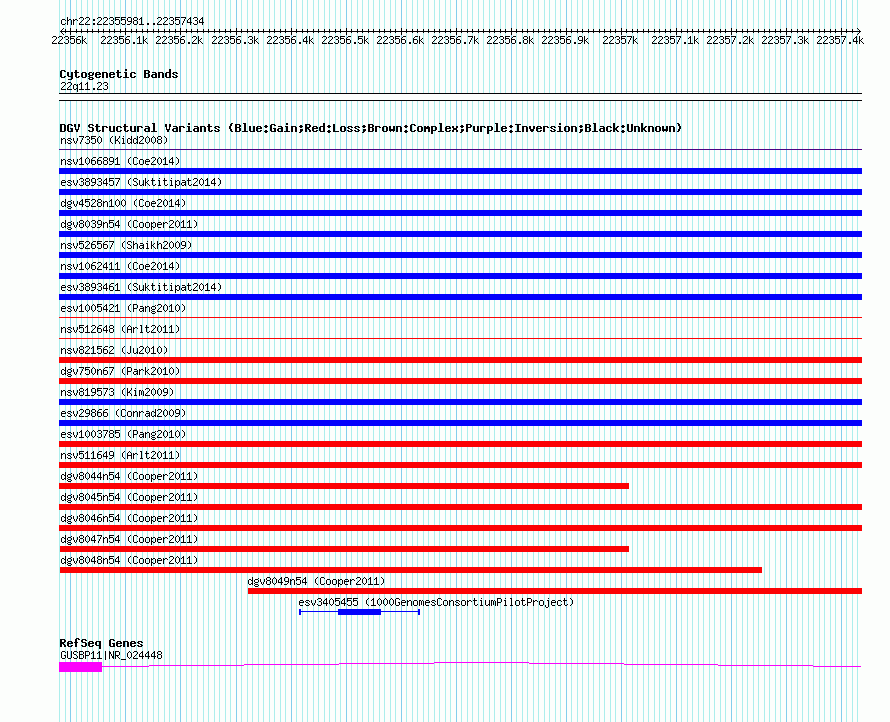
Task: Open dgv750n67 (Park2010) variant label
Action: (x=120, y=371)
